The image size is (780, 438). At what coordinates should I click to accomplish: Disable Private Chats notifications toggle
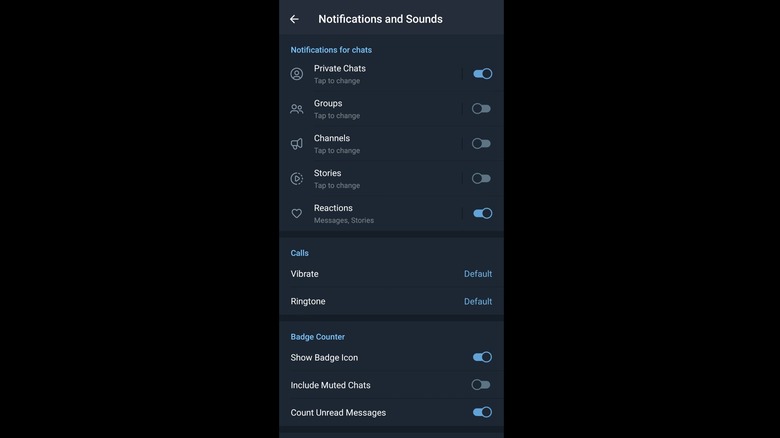(482, 74)
